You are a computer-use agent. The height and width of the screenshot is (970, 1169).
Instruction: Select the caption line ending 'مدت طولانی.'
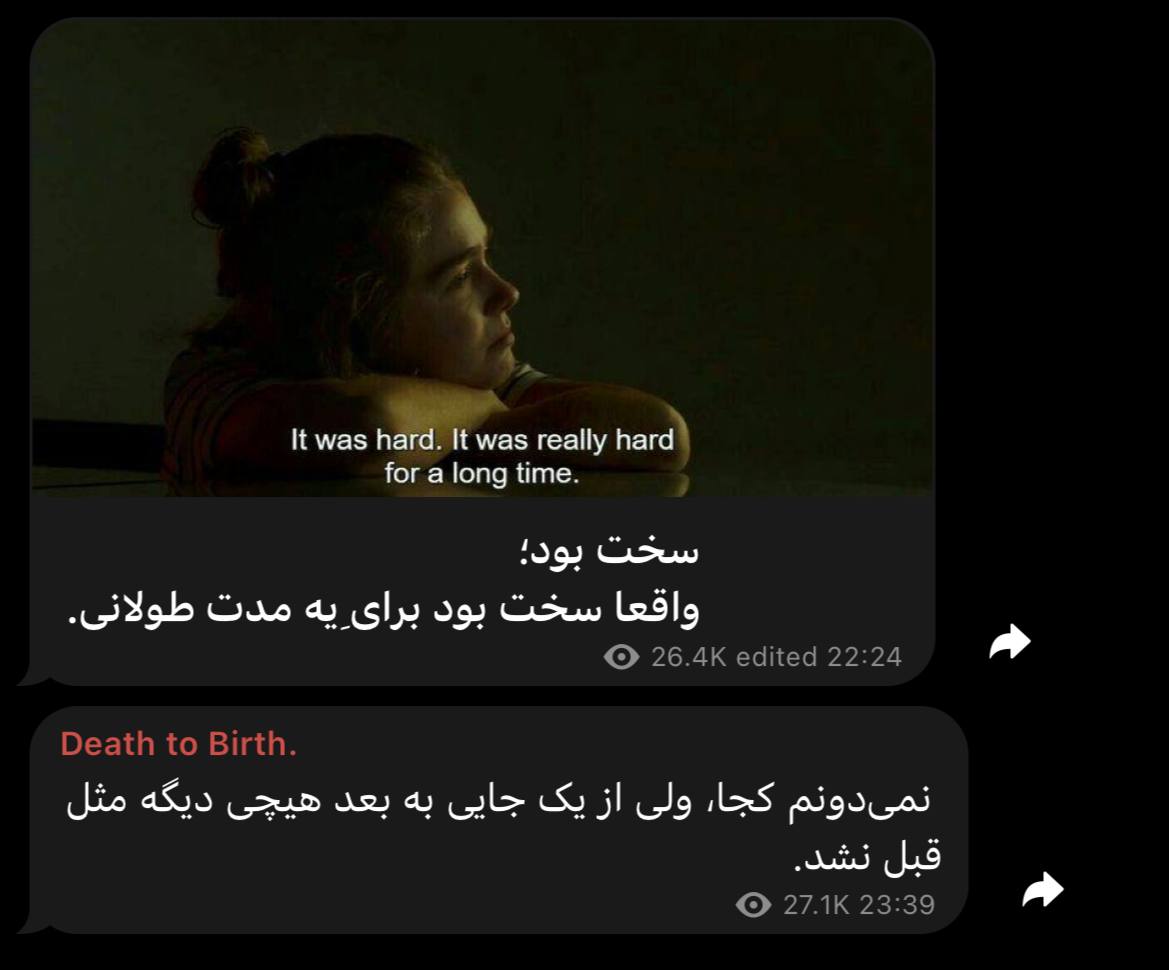383,608
